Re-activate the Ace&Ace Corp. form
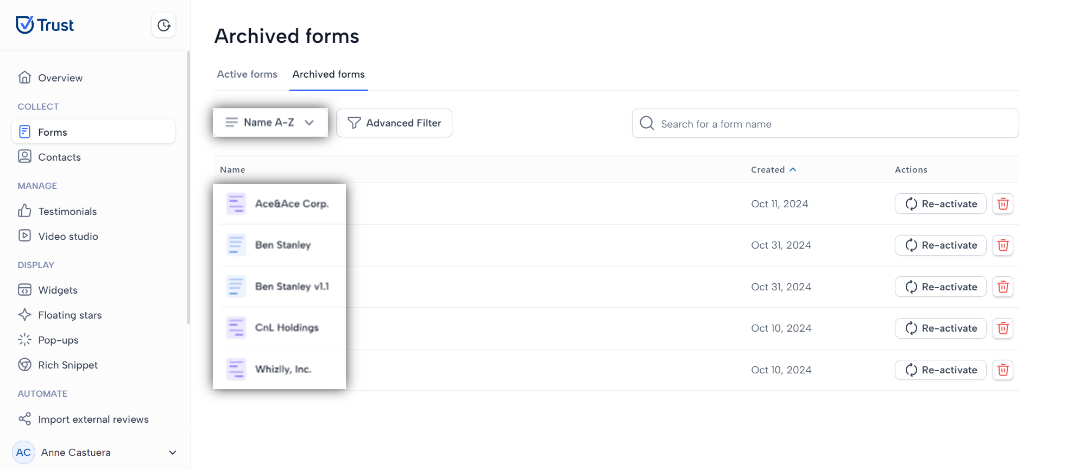This screenshot has width=1080, height=470. pos(941,204)
